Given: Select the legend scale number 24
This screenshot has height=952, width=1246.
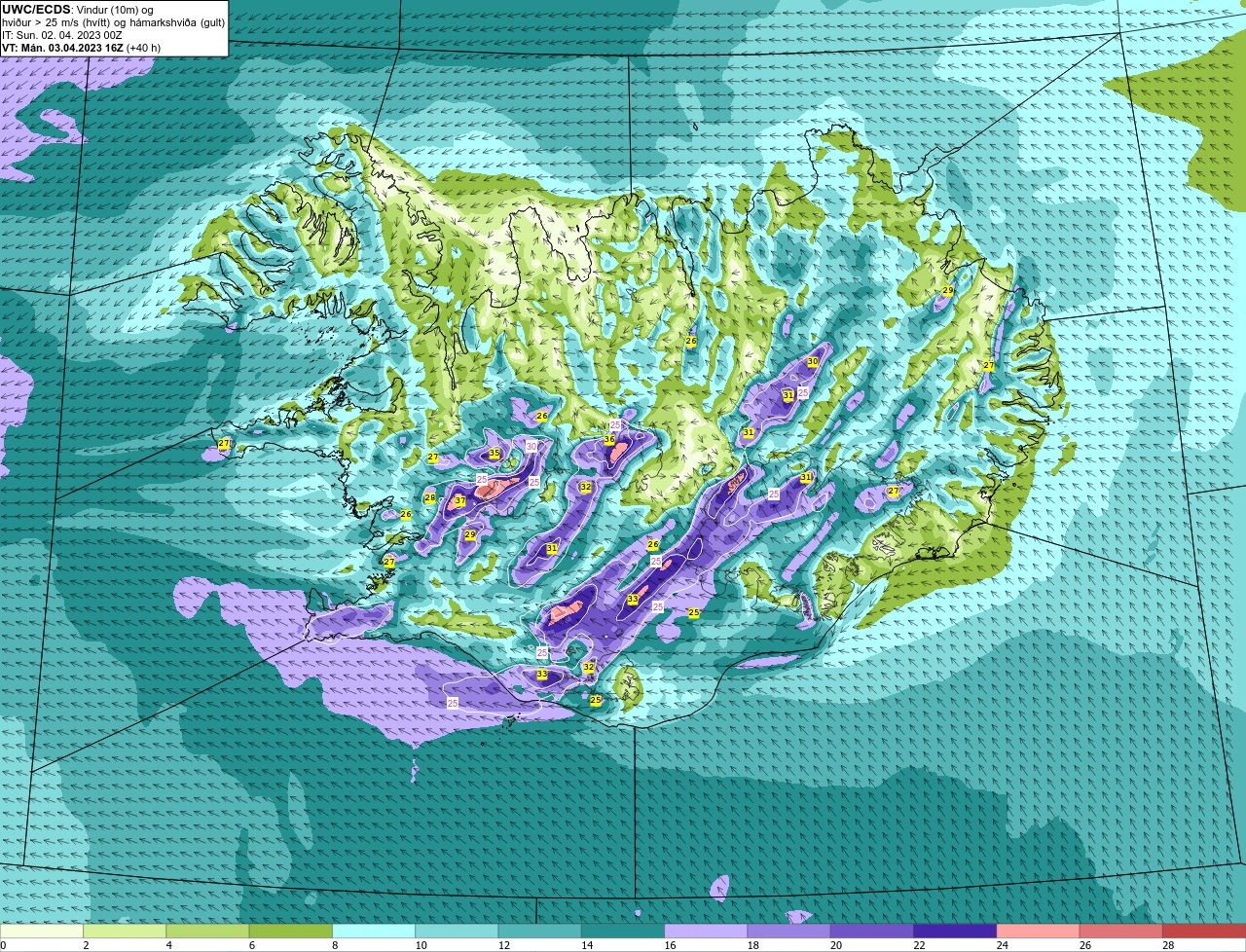Looking at the screenshot, I should pos(1003,945).
